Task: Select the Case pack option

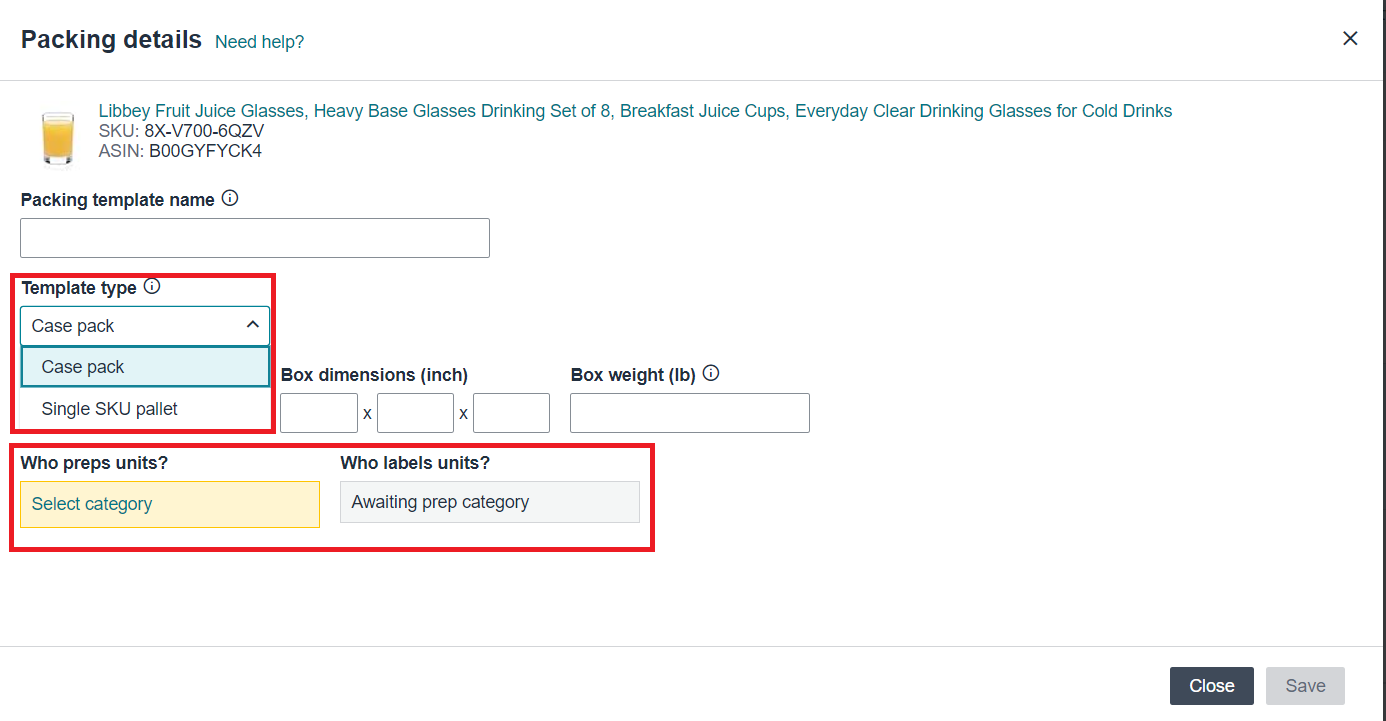Action: (x=145, y=366)
